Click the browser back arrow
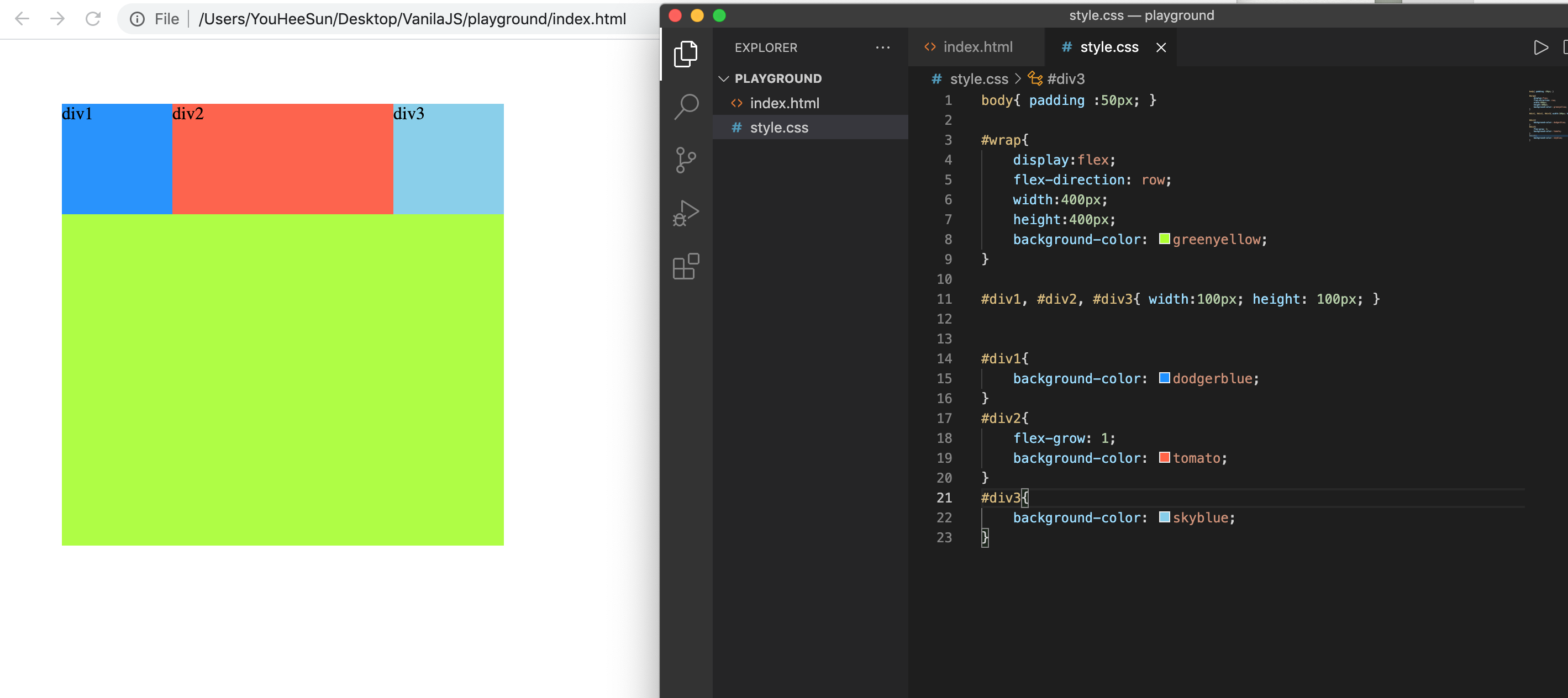Viewport: 1568px width, 698px height. click(x=22, y=19)
